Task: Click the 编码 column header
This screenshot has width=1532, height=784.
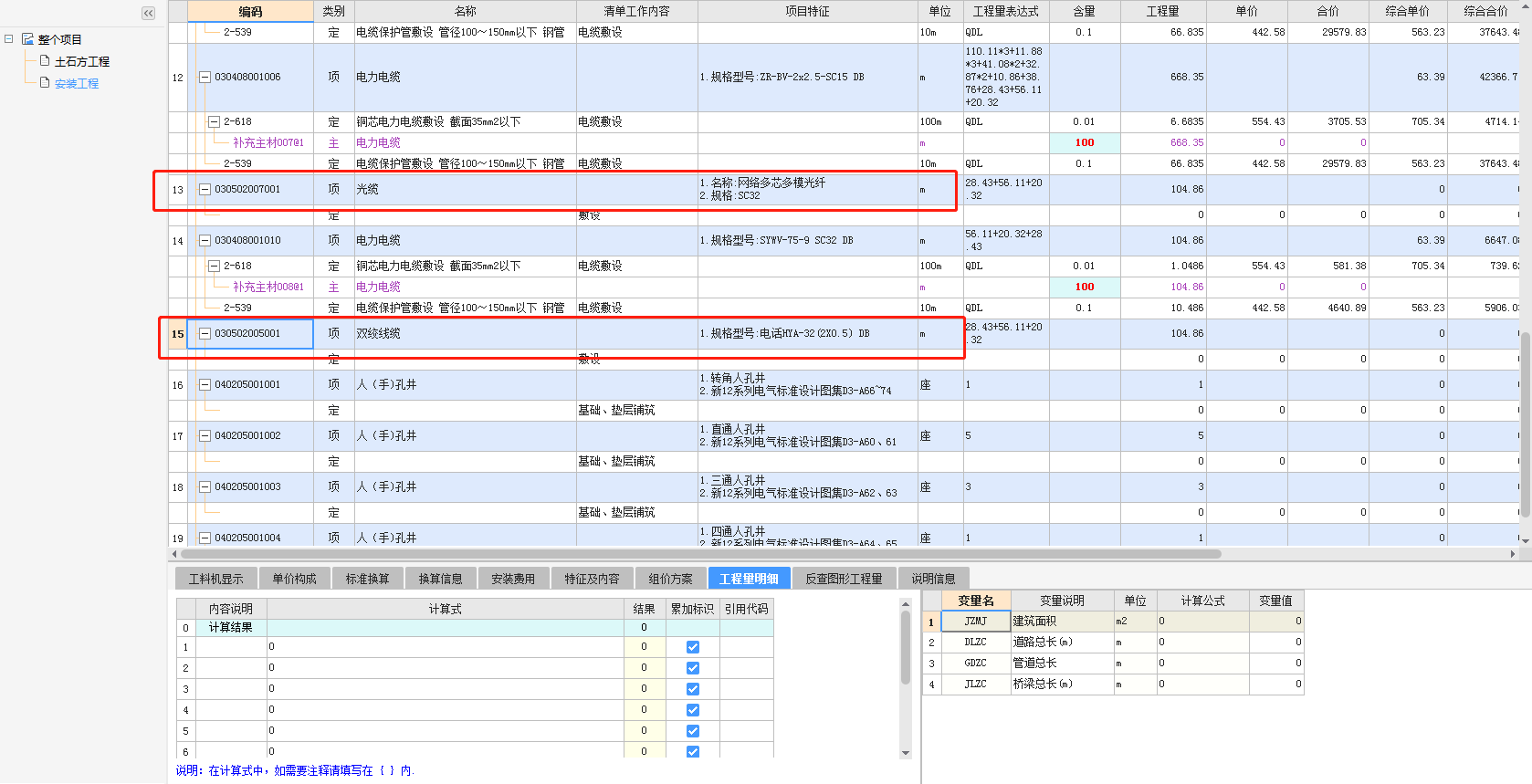Action: (x=250, y=11)
